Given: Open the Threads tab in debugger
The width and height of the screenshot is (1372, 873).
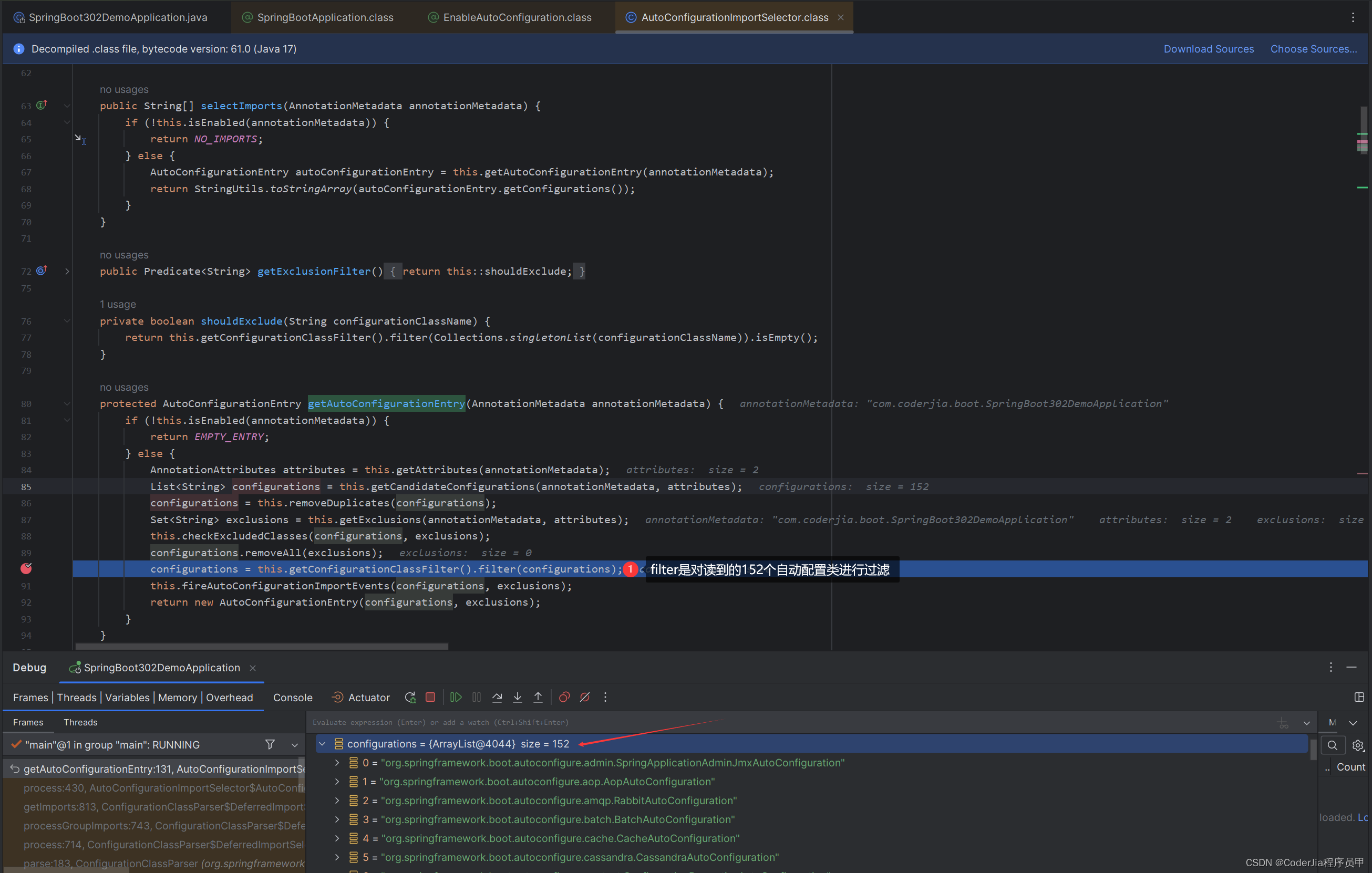Looking at the screenshot, I should pos(80,722).
